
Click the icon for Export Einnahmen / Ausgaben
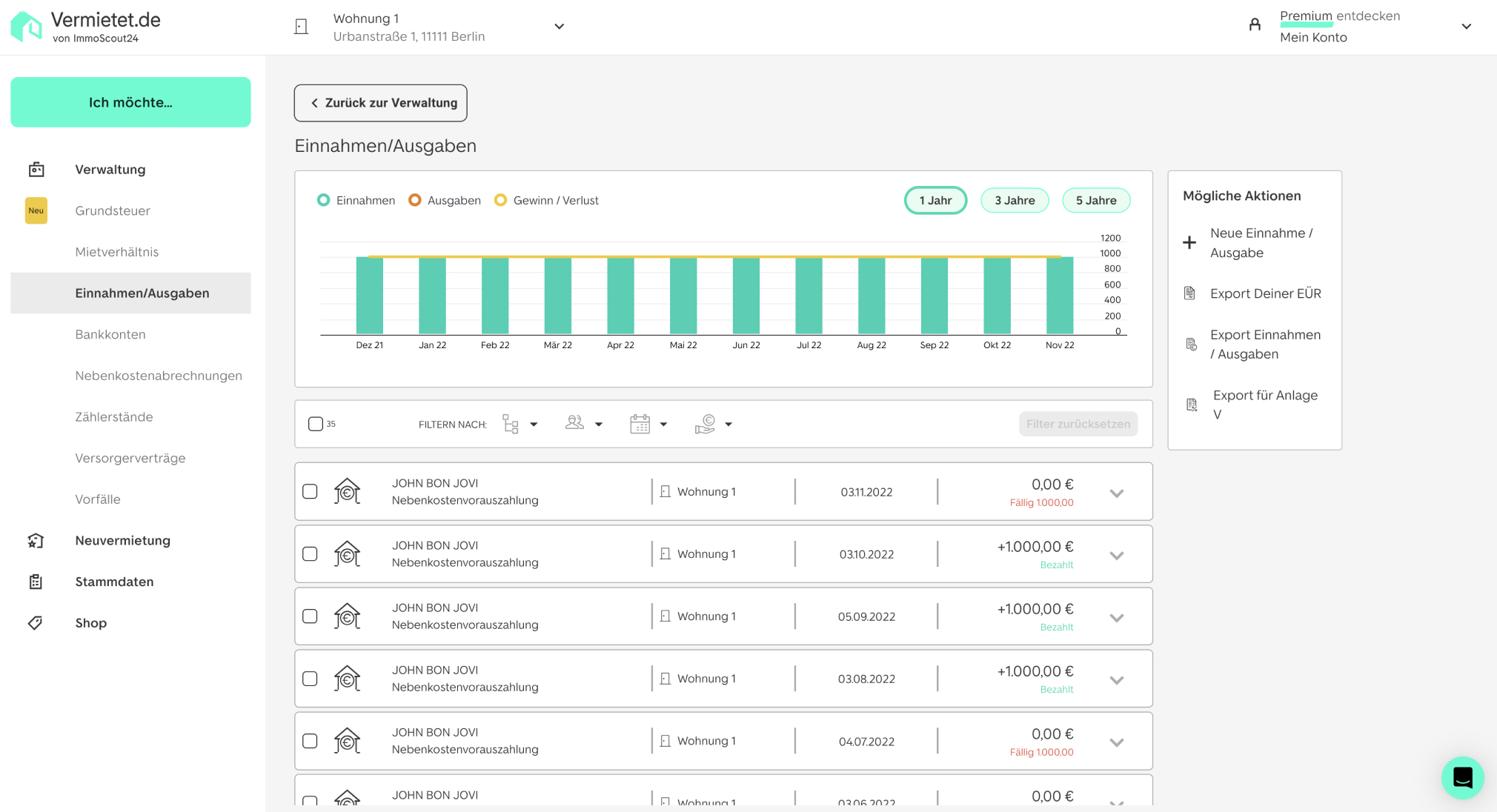pyautogui.click(x=1191, y=345)
